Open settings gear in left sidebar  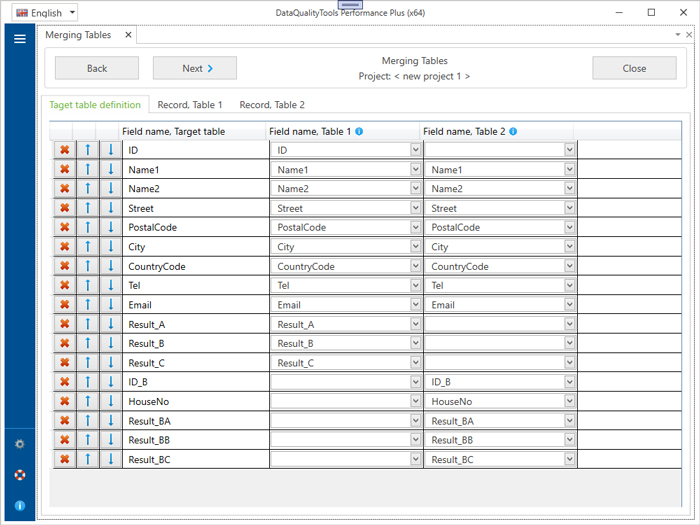point(19,444)
